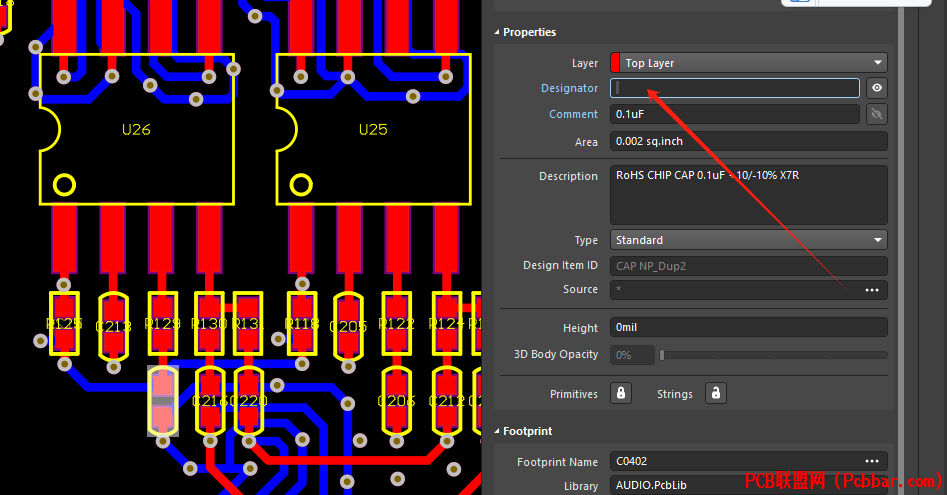Select resistor R129 on the PCB
This screenshot has height=495, width=947.
[162, 324]
